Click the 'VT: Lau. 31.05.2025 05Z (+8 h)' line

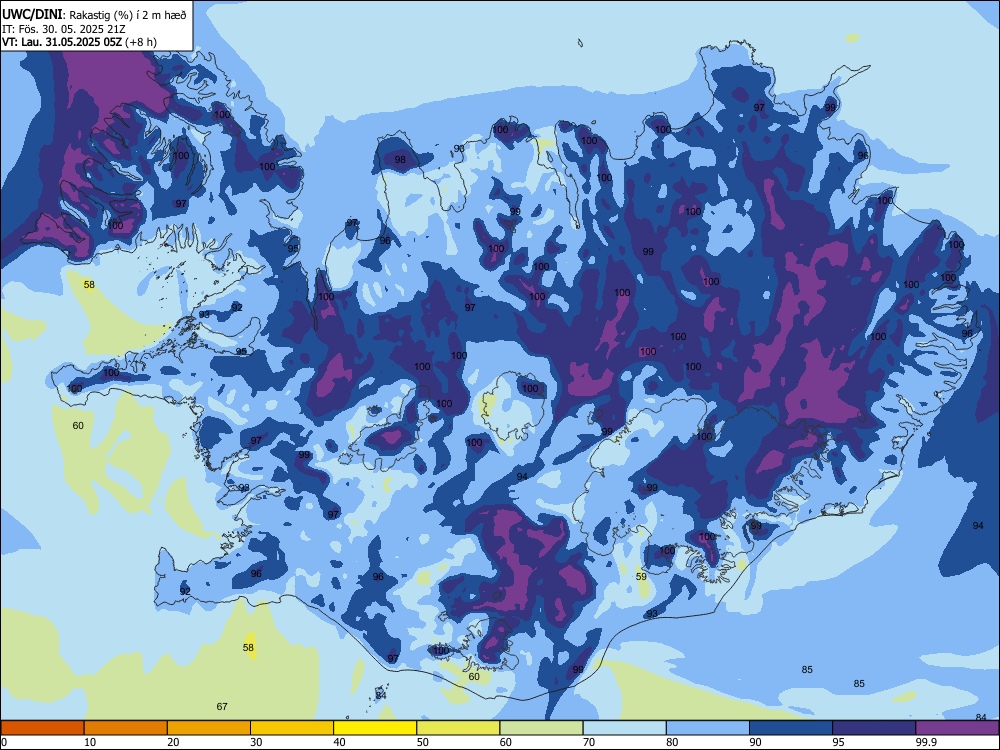tap(79, 42)
